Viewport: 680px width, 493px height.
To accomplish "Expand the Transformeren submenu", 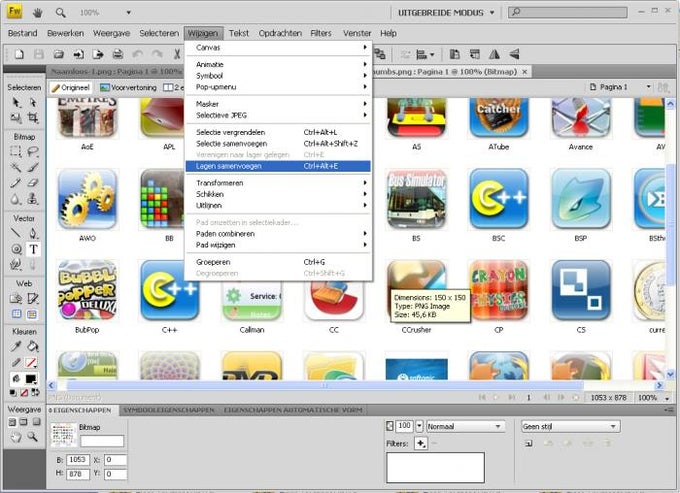I will [x=278, y=183].
